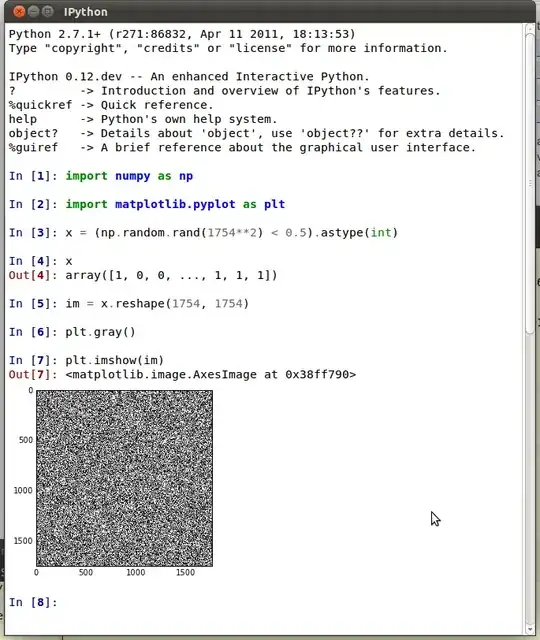
Task: Click the y-axis tick label 1000
Action: (23, 491)
